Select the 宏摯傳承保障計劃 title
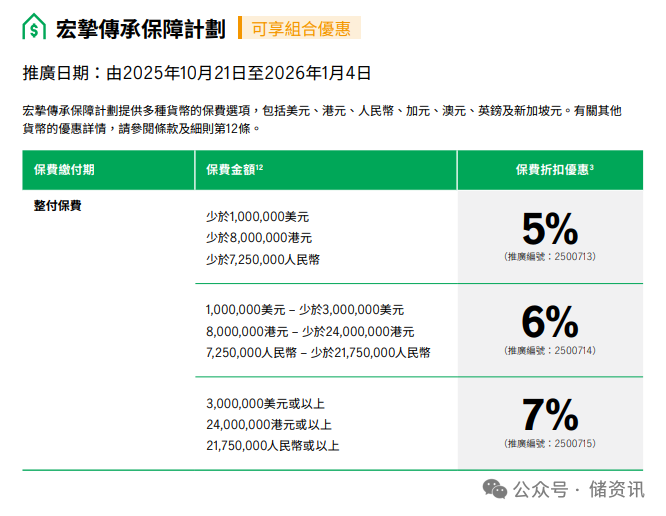This screenshot has width=666, height=516. [x=141, y=28]
